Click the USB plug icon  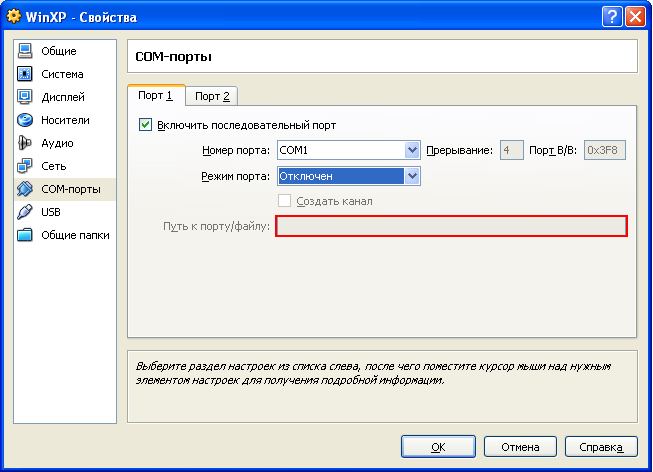(25, 212)
